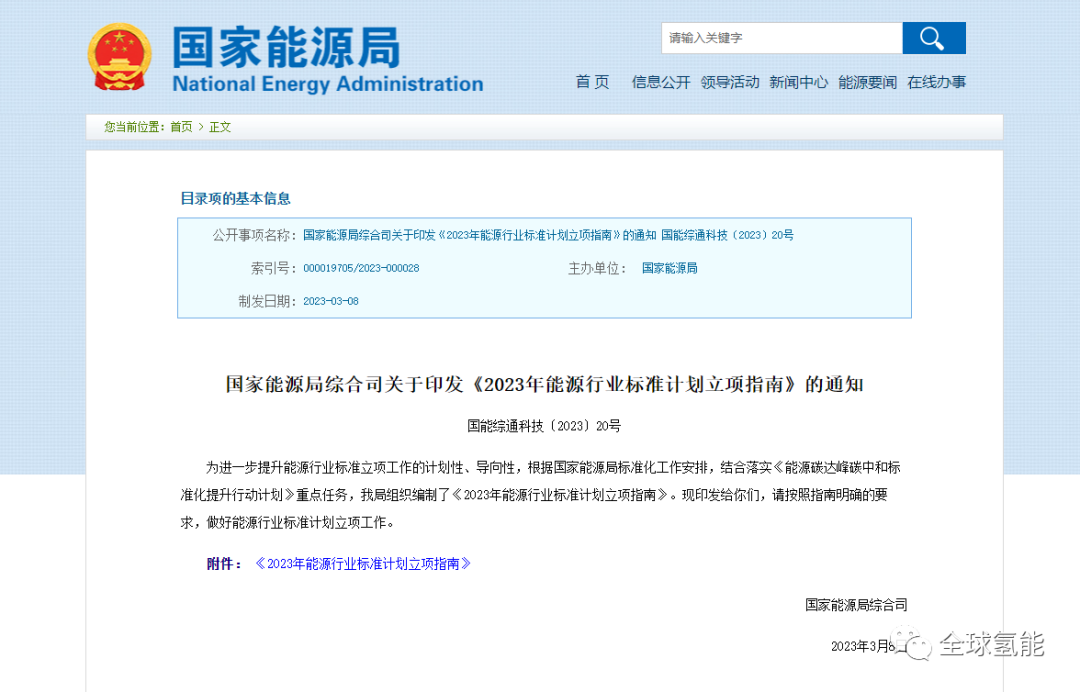Viewport: 1080px width, 692px height.
Task: Click the 国家能源局 site title in the header
Action: click(x=286, y=47)
